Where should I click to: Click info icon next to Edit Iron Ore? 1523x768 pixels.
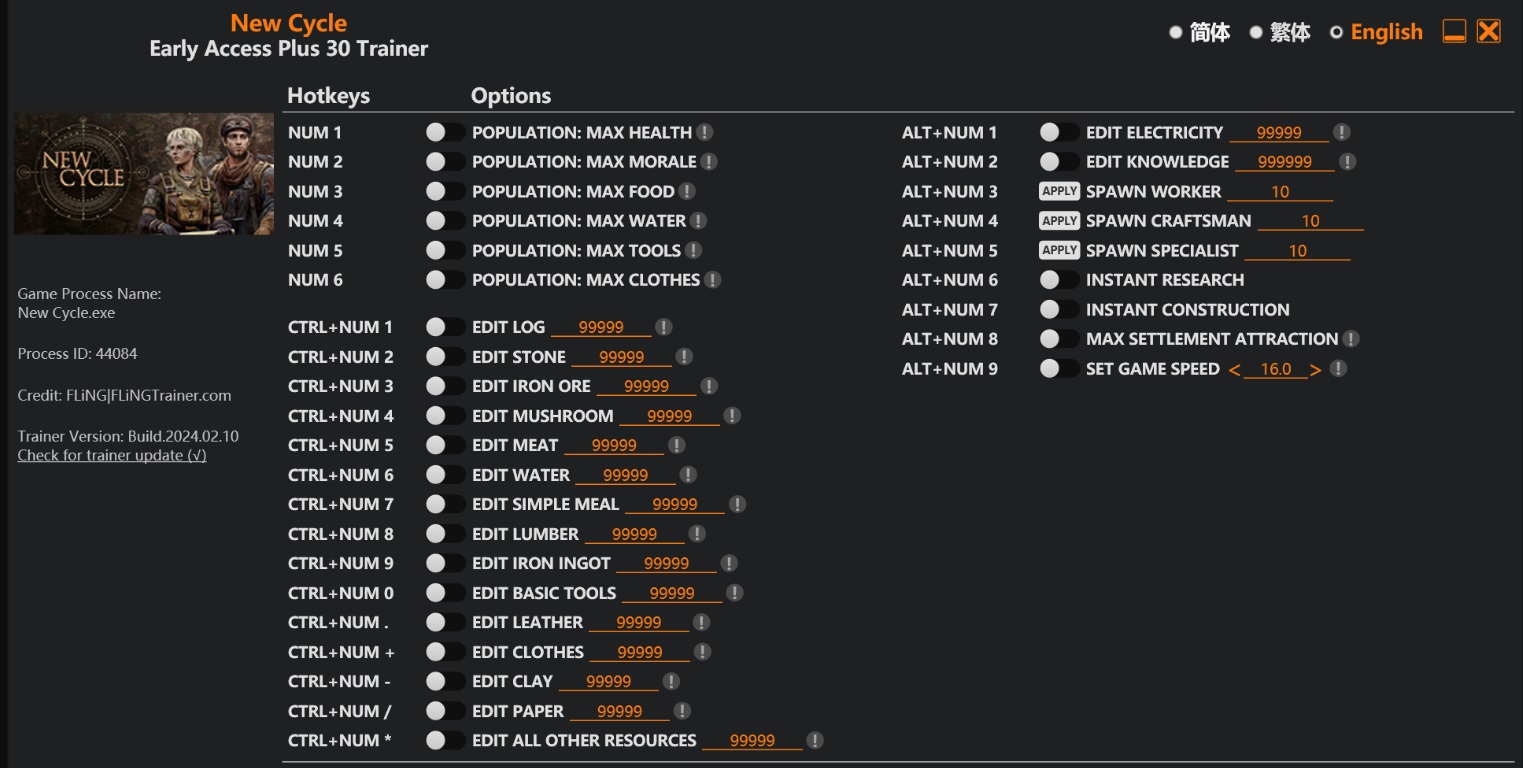click(x=709, y=386)
